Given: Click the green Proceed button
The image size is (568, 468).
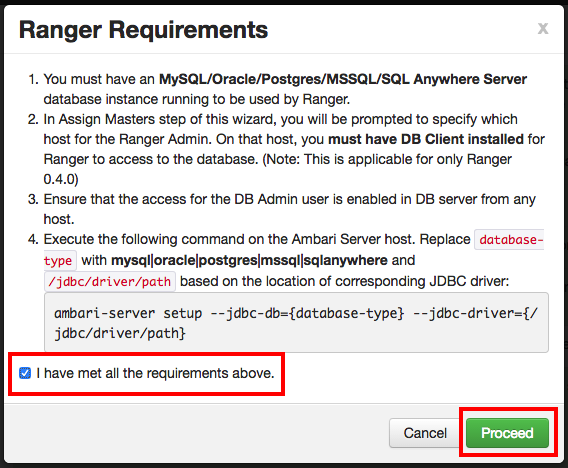Looking at the screenshot, I should coord(507,433).
